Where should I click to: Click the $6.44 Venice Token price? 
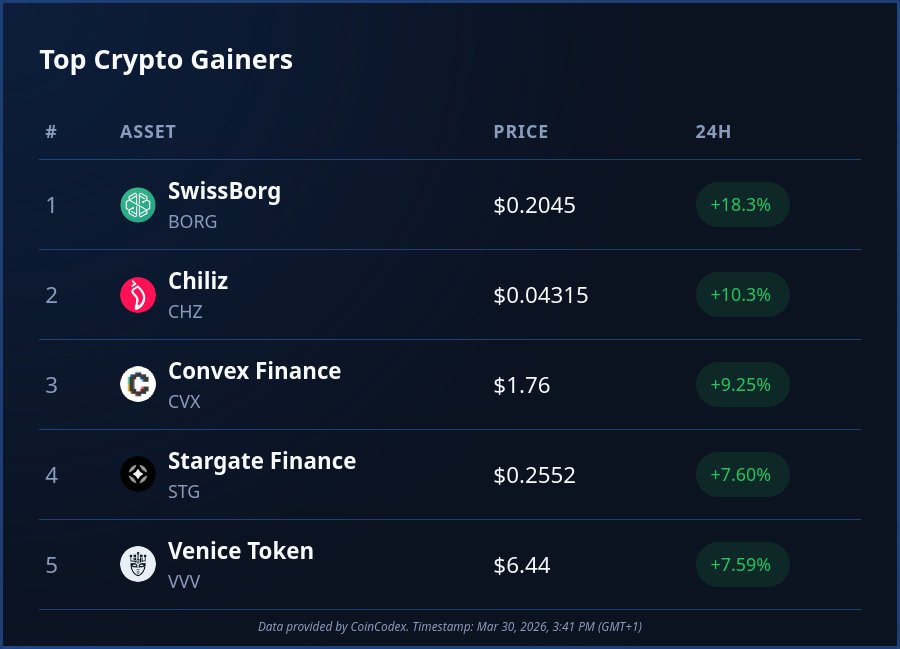(522, 566)
